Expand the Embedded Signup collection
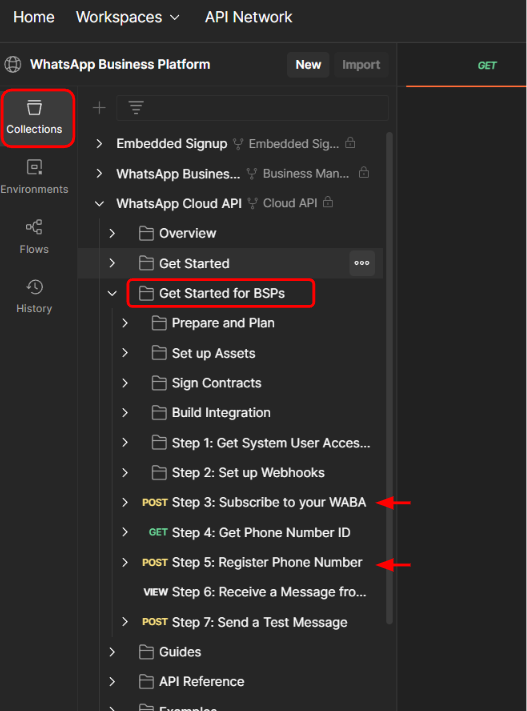The image size is (527, 711). coord(99,144)
